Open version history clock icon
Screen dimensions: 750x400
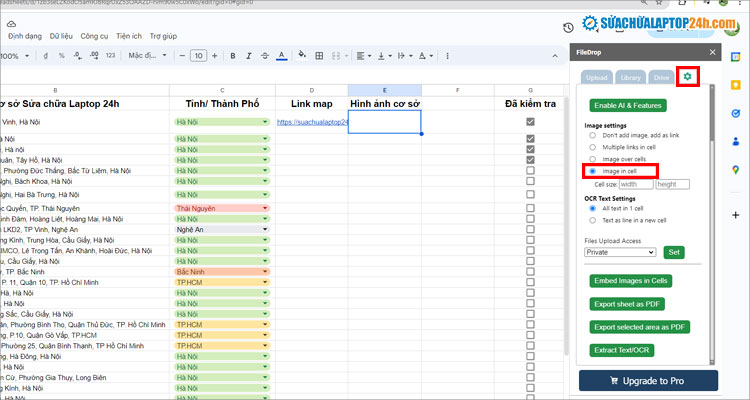(x=569, y=28)
